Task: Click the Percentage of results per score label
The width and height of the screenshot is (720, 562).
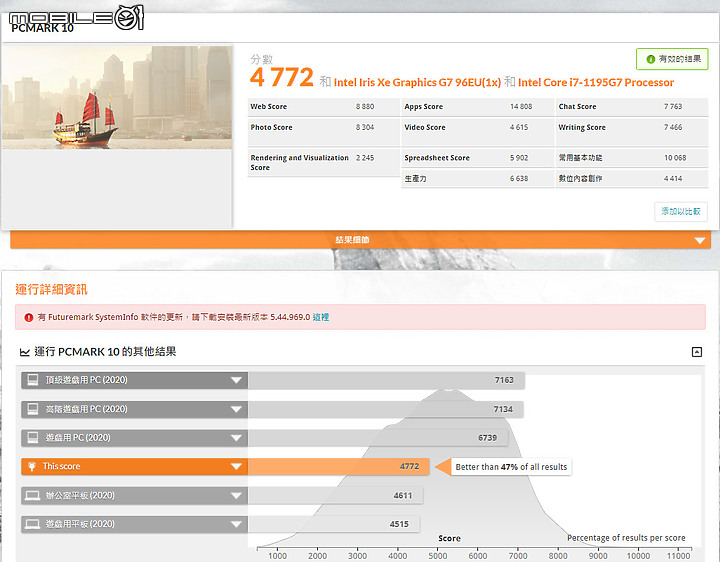Action: 626,538
